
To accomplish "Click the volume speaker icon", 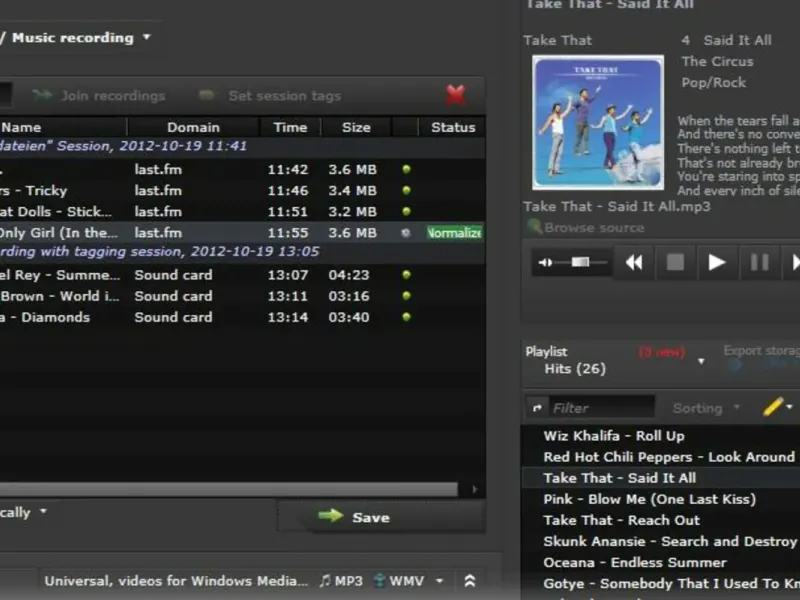I will coord(545,262).
